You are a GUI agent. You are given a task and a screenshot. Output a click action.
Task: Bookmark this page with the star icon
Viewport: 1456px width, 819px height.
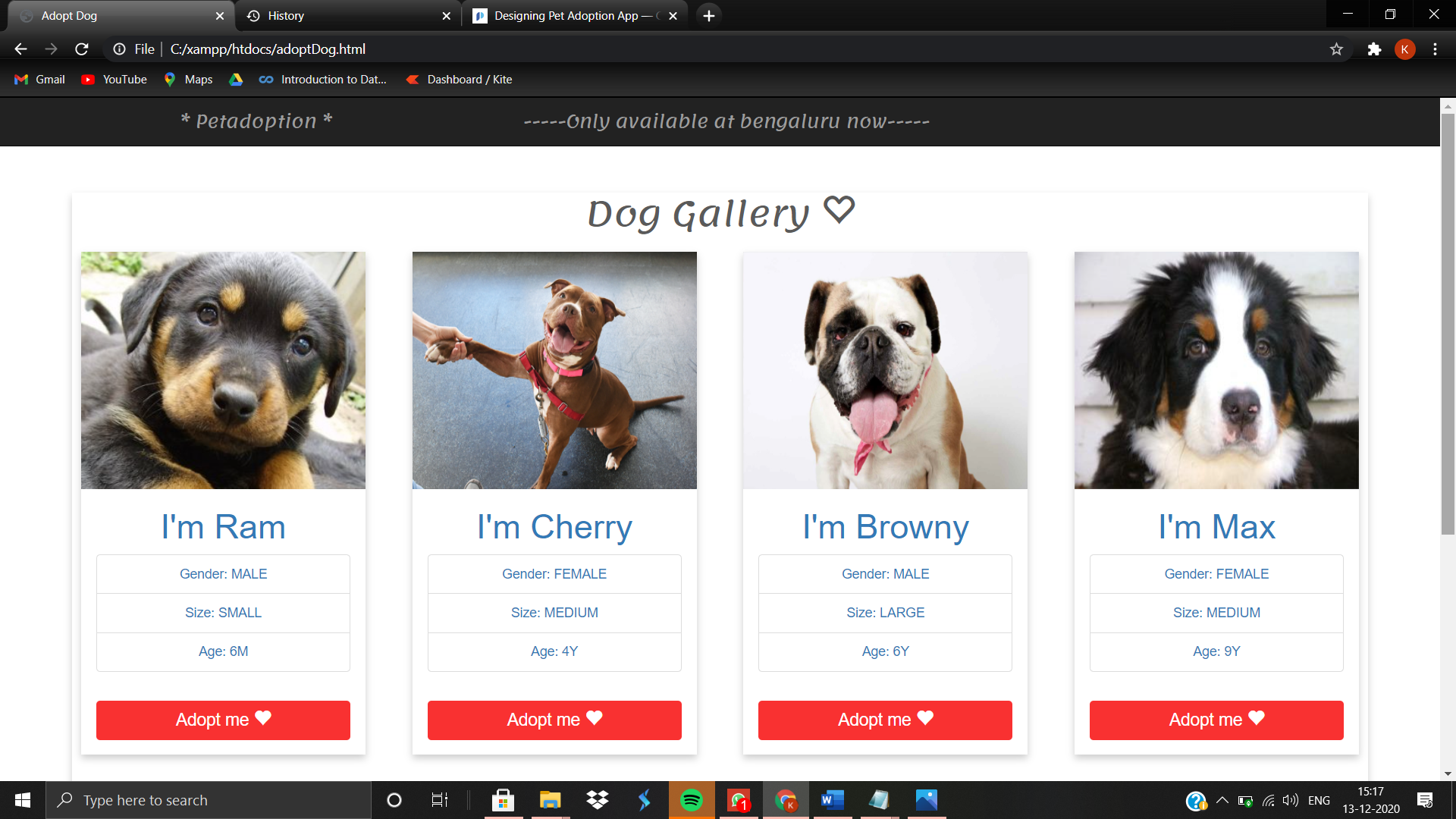1336,49
